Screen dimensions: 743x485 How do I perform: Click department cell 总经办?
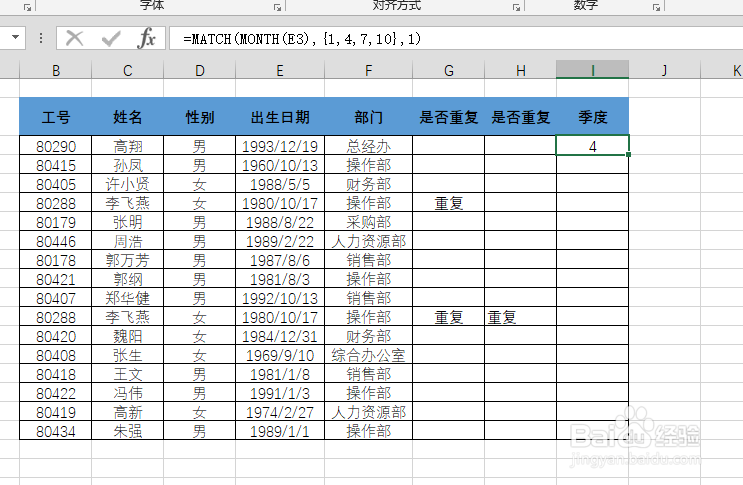369,146
